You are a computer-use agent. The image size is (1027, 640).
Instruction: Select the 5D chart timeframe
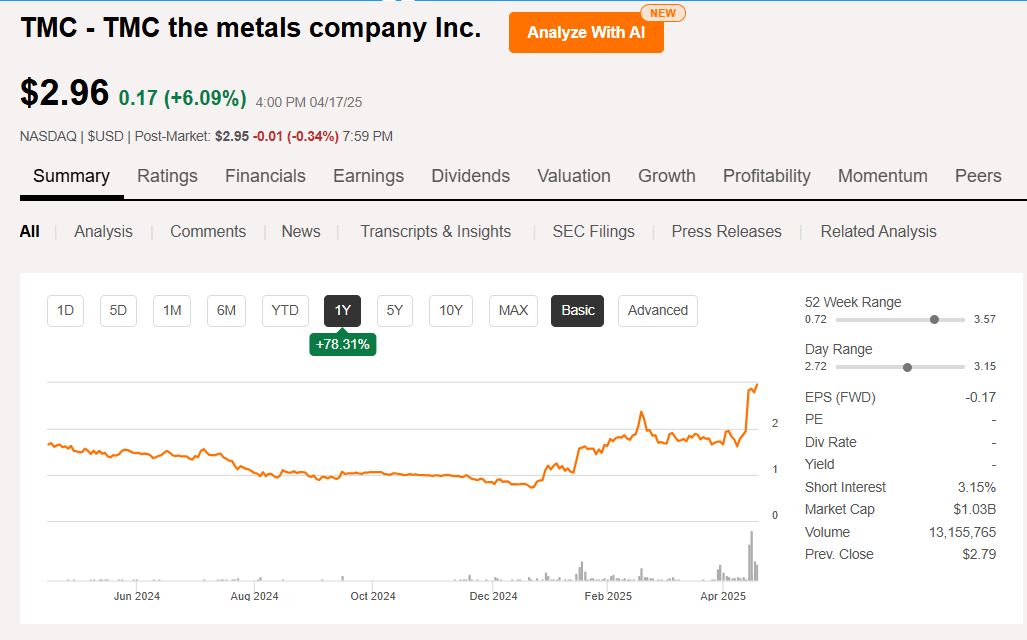(118, 311)
